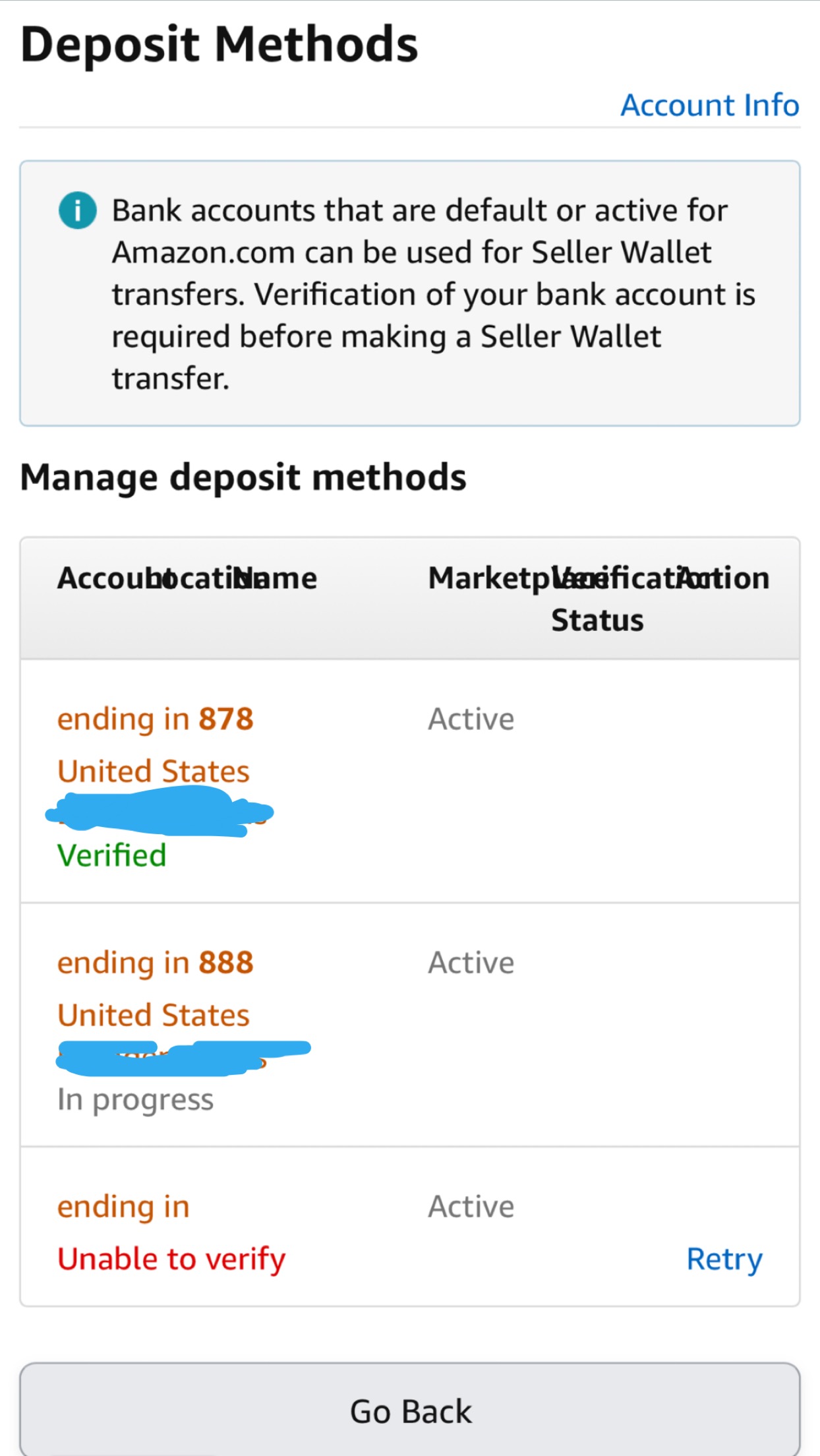The height and width of the screenshot is (1456, 820).
Task: Click the Manage deposit methods heading
Action: (x=243, y=477)
